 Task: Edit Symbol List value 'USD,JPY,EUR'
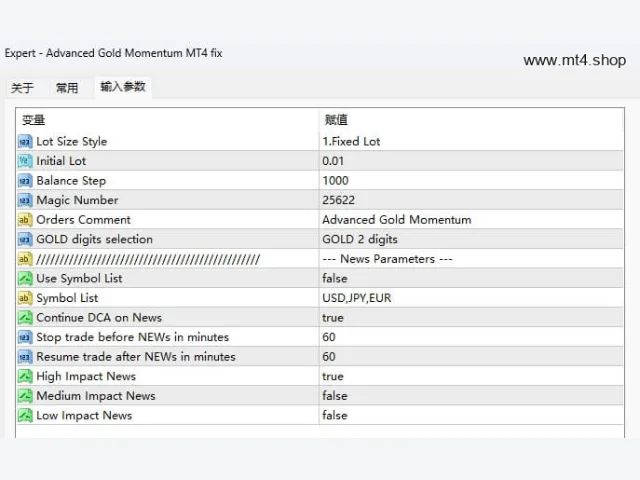click(x=471, y=298)
